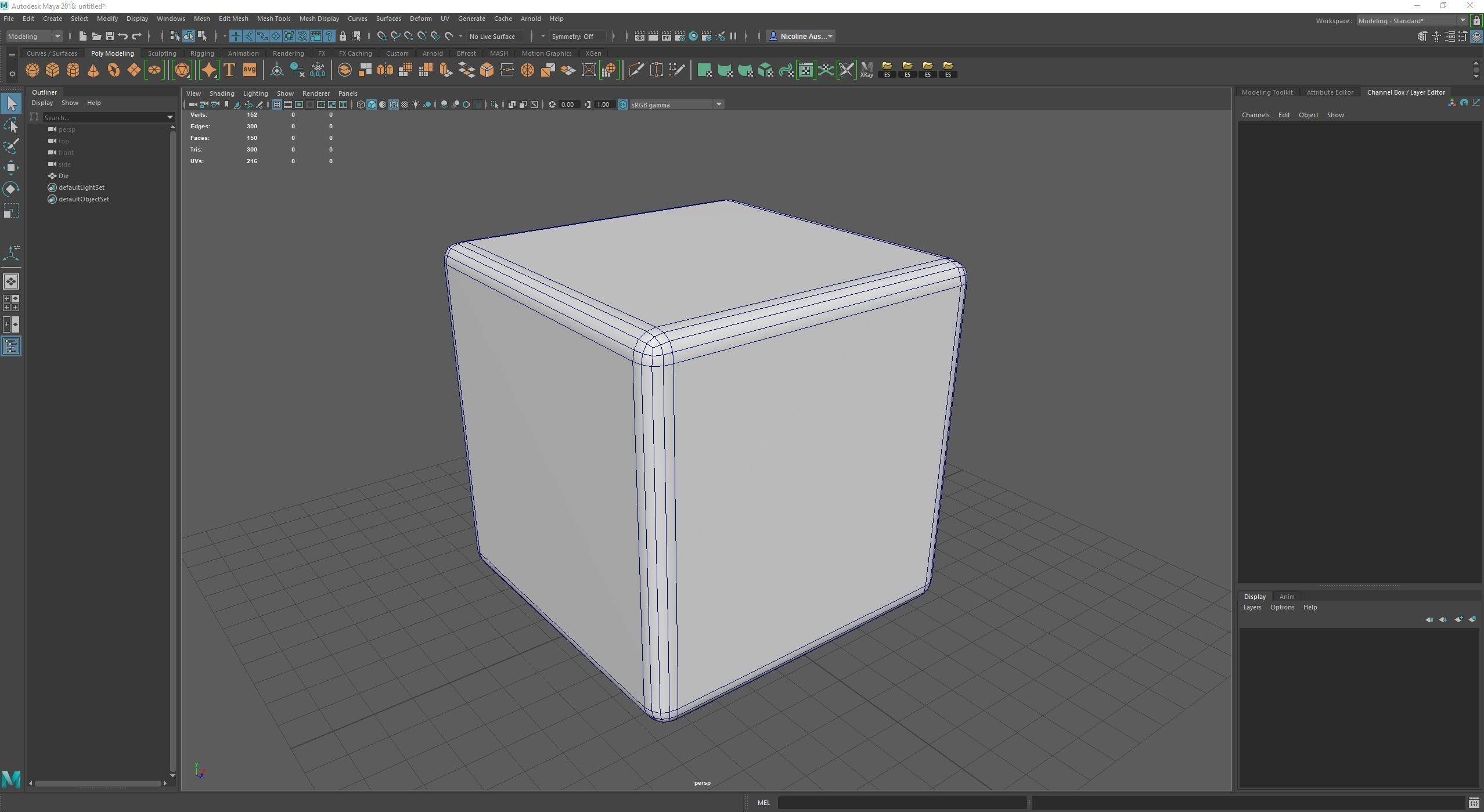1484x812 pixels.
Task: Click the polygon Type text tool icon
Action: (229, 70)
